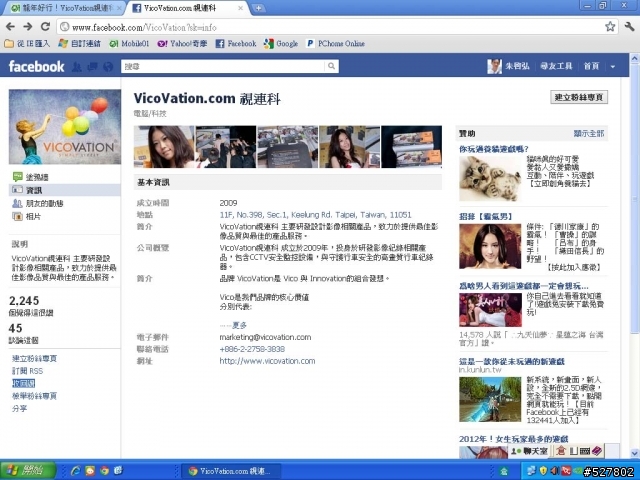Click the Report Page link in sidebar
Image resolution: width=640 pixels, height=480 pixels.
[34, 396]
